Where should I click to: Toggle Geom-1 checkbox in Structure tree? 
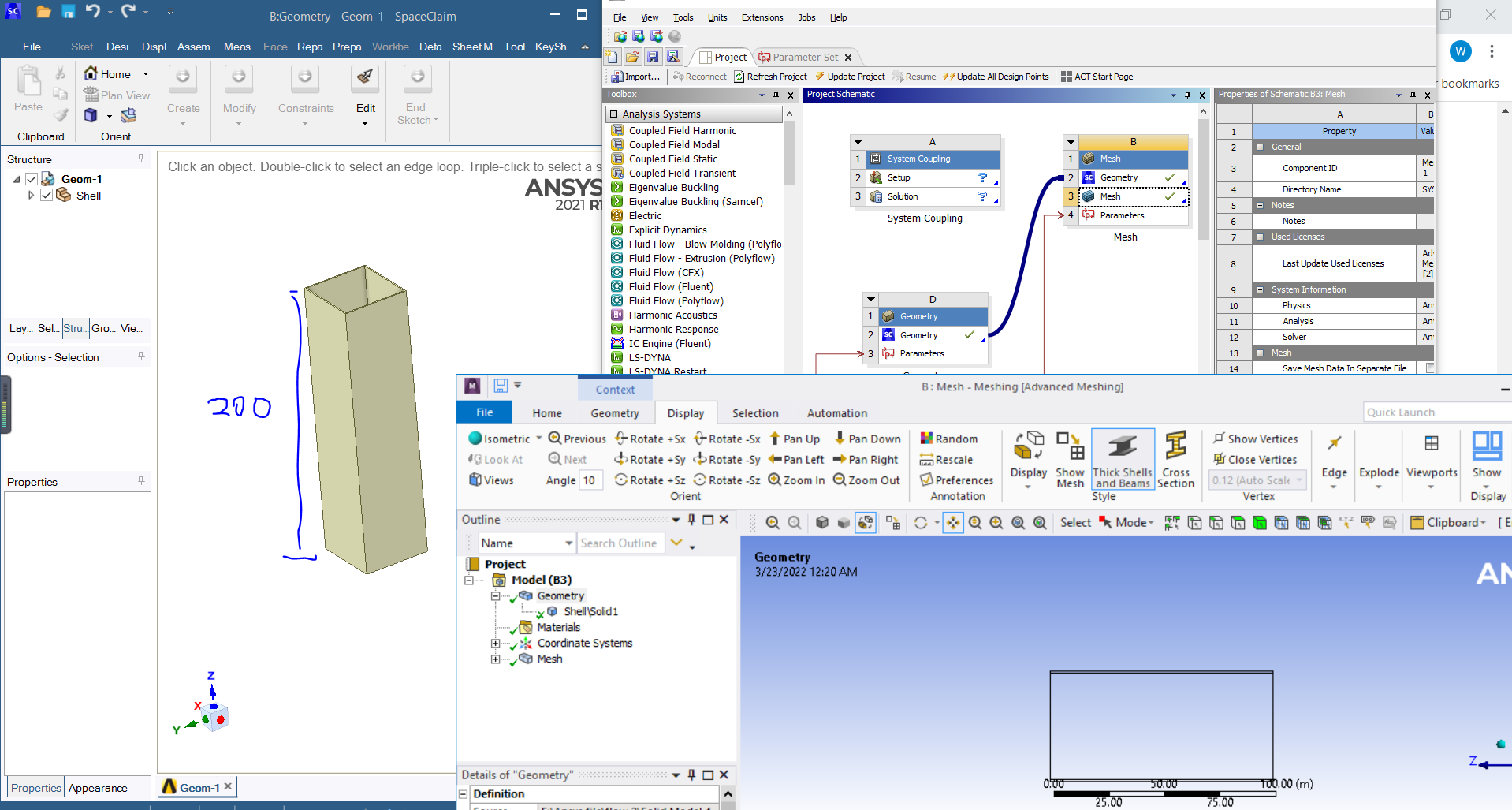(x=32, y=179)
